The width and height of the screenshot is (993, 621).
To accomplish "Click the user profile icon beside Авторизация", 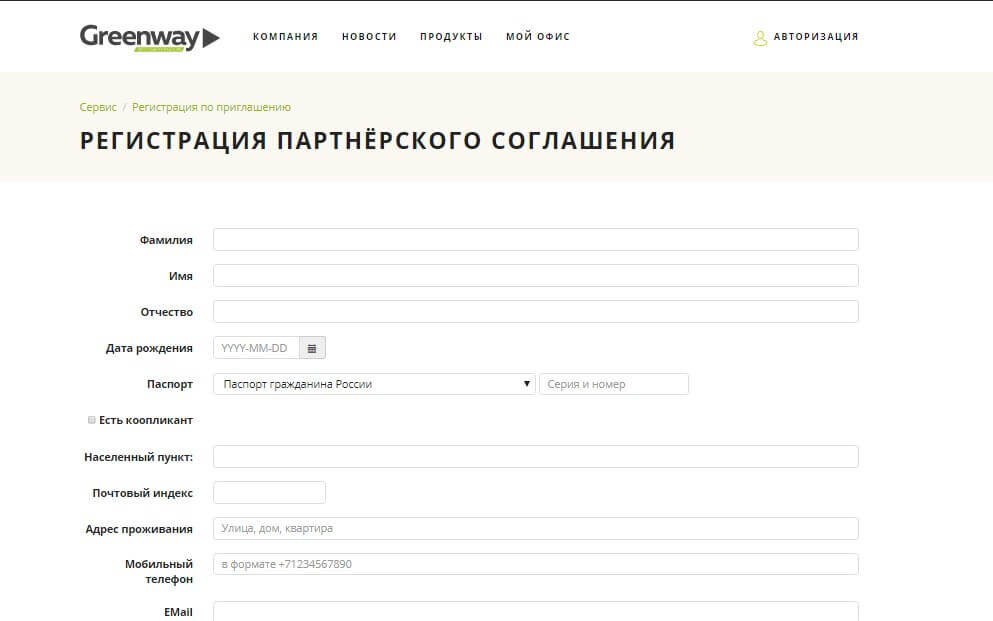I will [x=759, y=38].
